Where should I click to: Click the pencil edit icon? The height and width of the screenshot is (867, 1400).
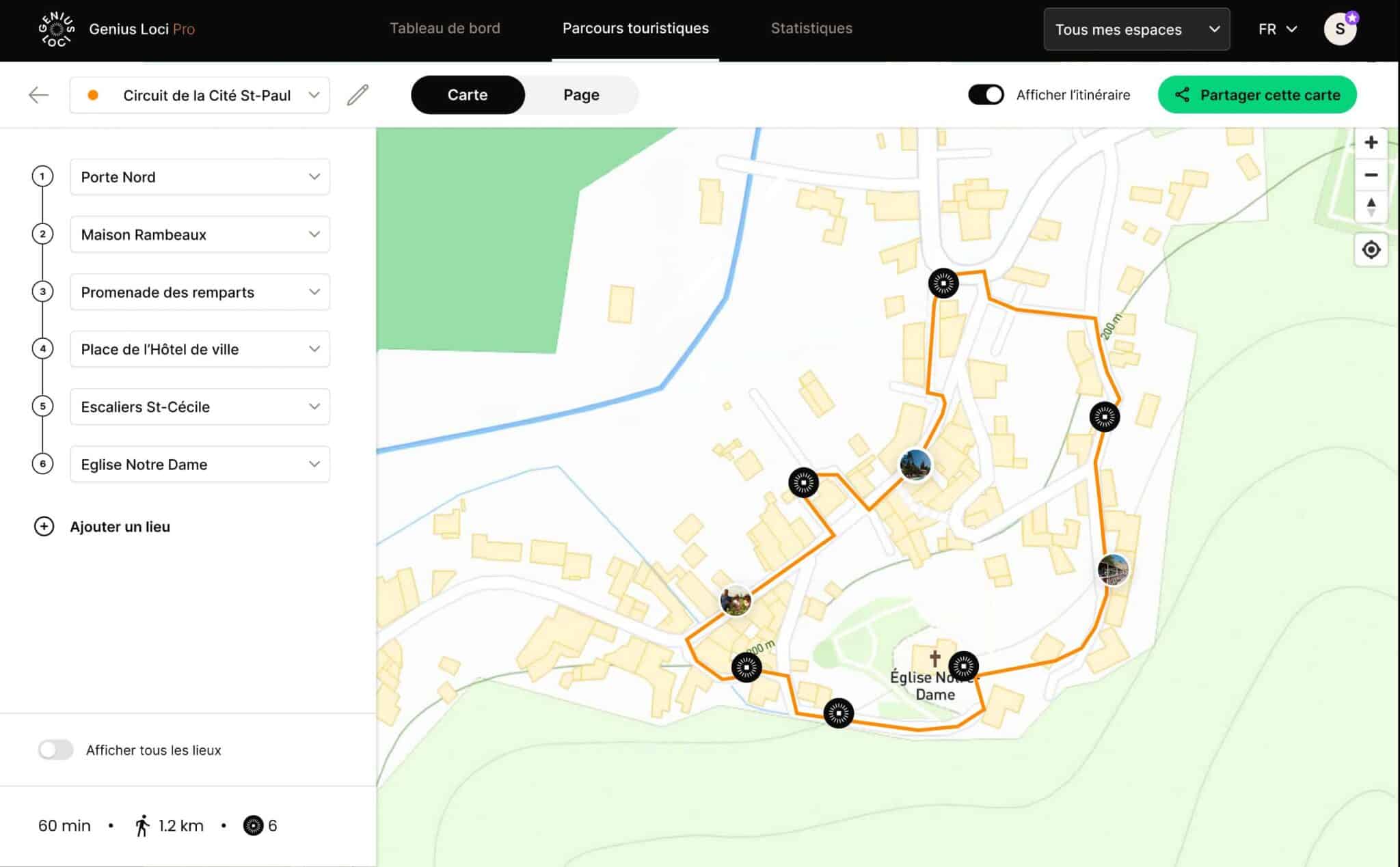coord(358,95)
